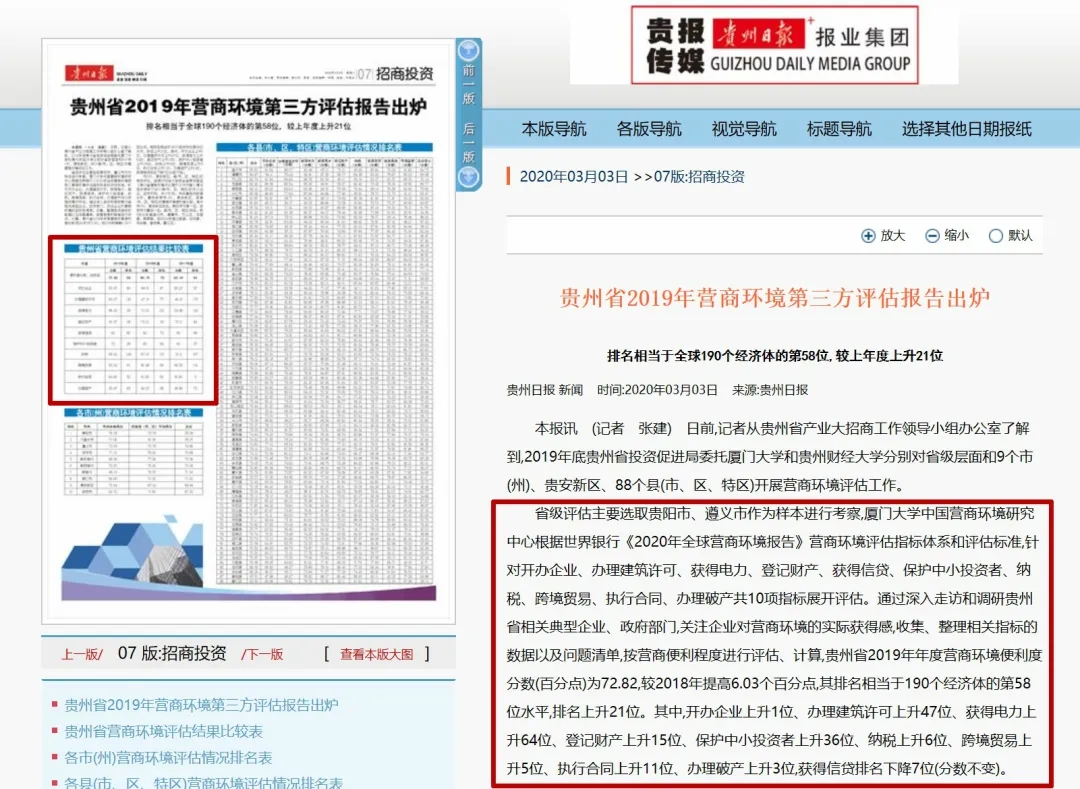
Task: Go to next page via 下一版 link
Action: pyautogui.click(x=262, y=654)
